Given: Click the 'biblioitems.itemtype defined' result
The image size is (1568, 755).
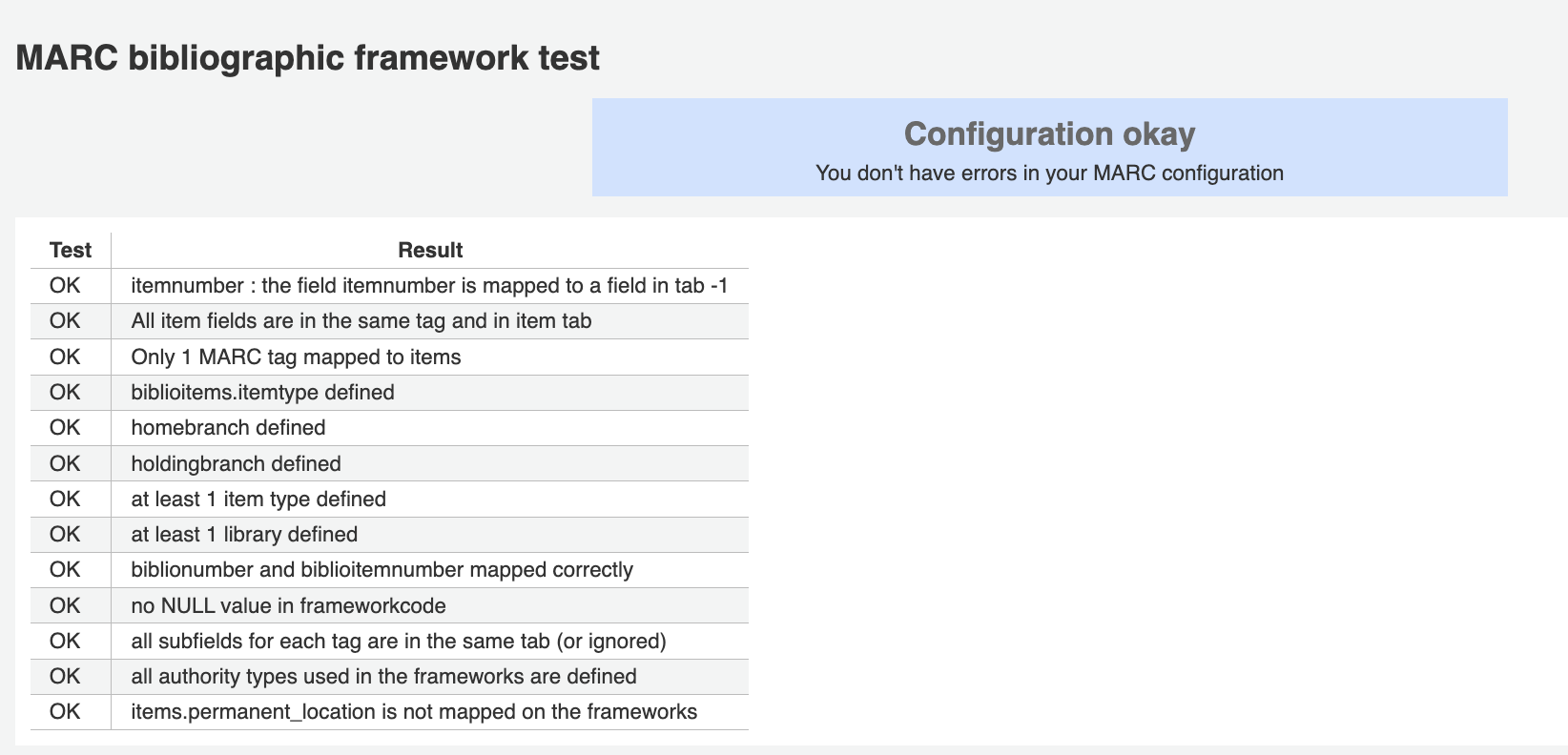Looking at the screenshot, I should point(262,393).
